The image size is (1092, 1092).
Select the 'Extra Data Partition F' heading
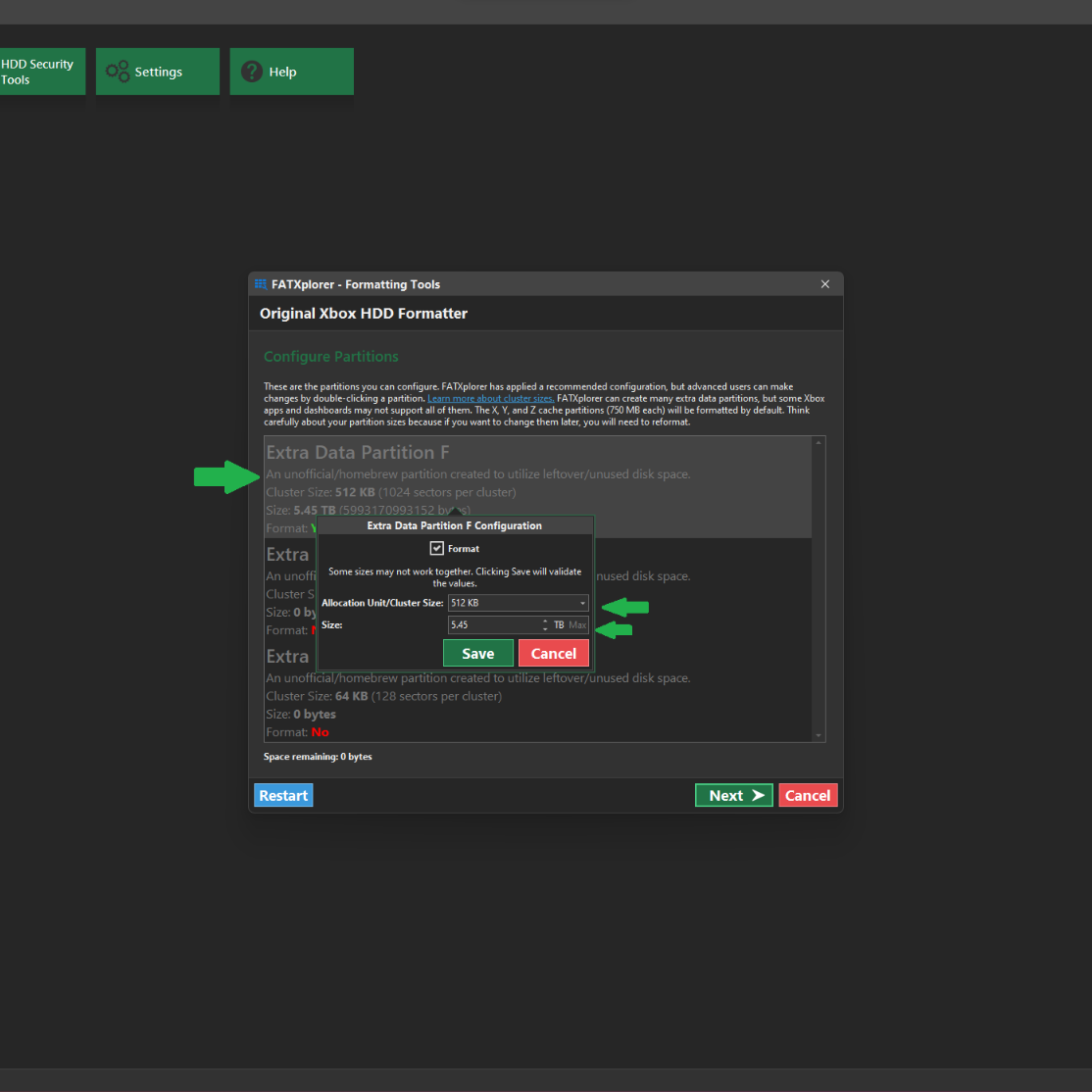pyautogui.click(x=357, y=453)
